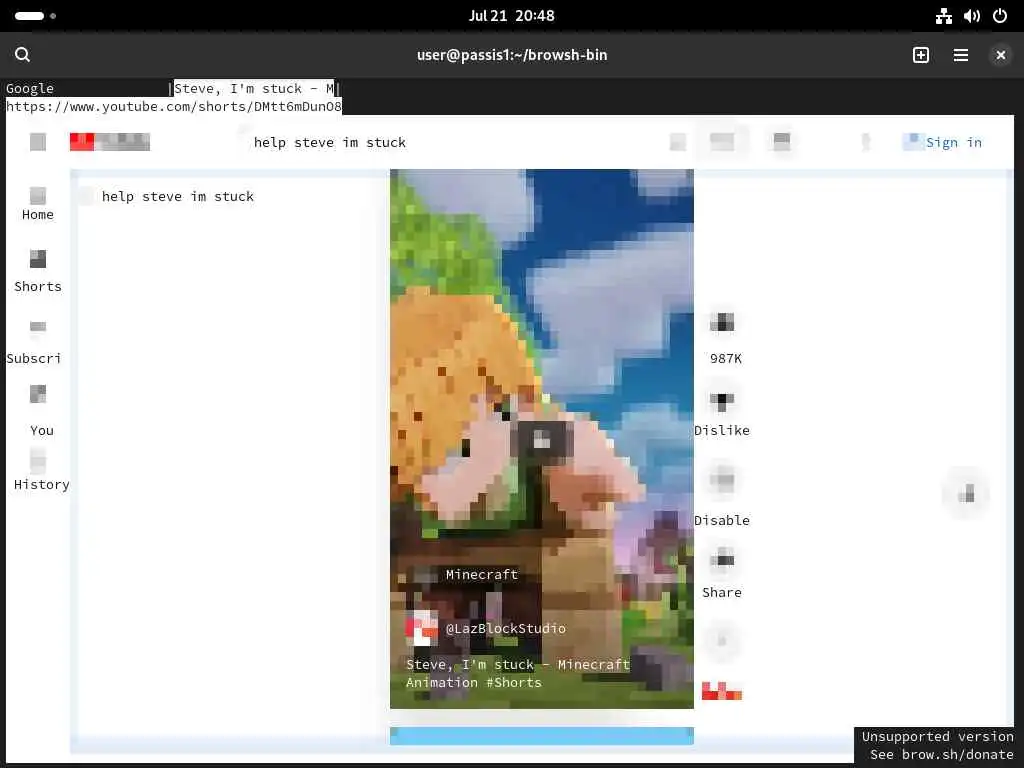Open the comments icon labeled Disable

coord(722,481)
